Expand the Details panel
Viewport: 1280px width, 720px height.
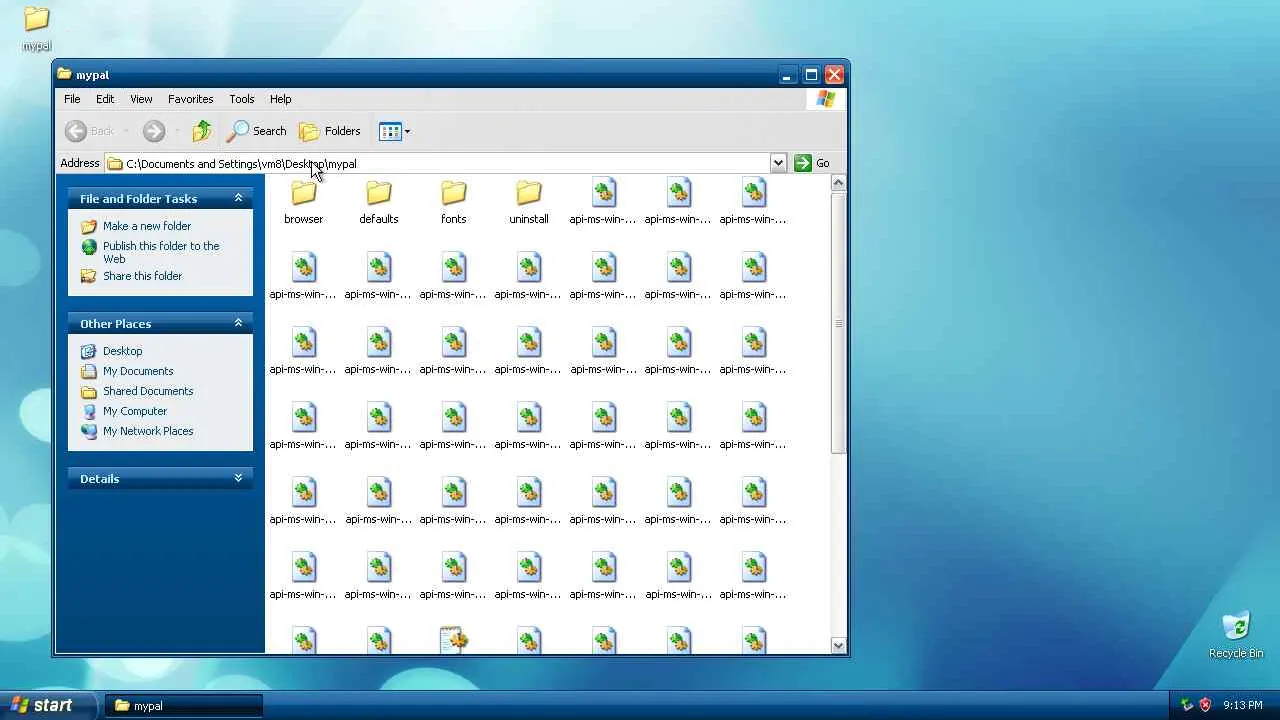[238, 478]
